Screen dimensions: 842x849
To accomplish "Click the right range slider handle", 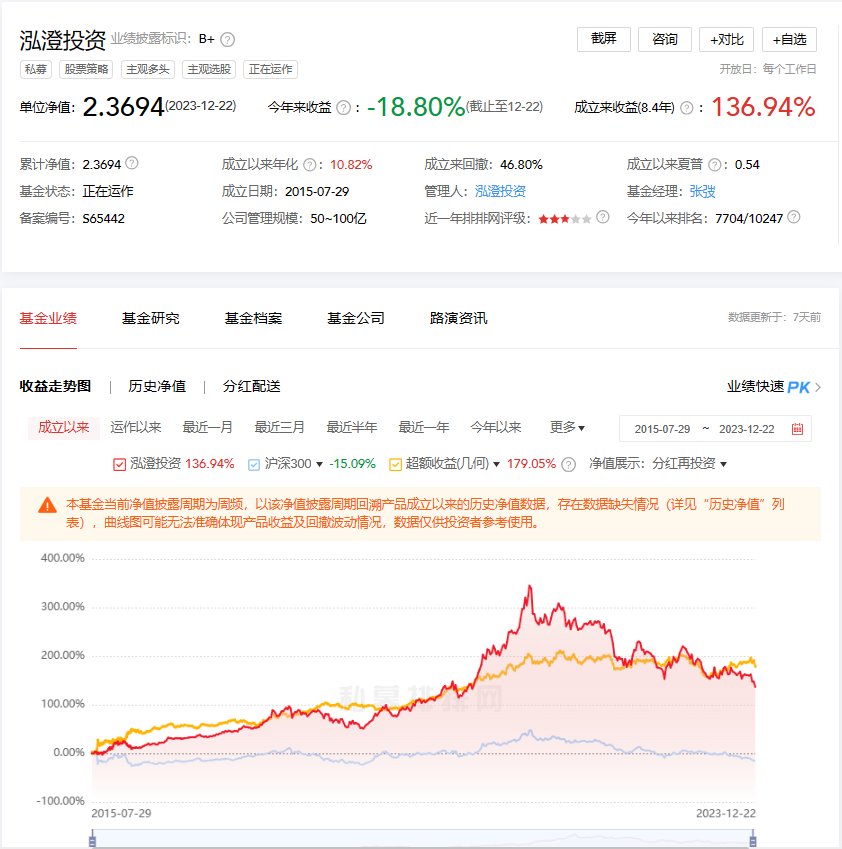I will 753,840.
